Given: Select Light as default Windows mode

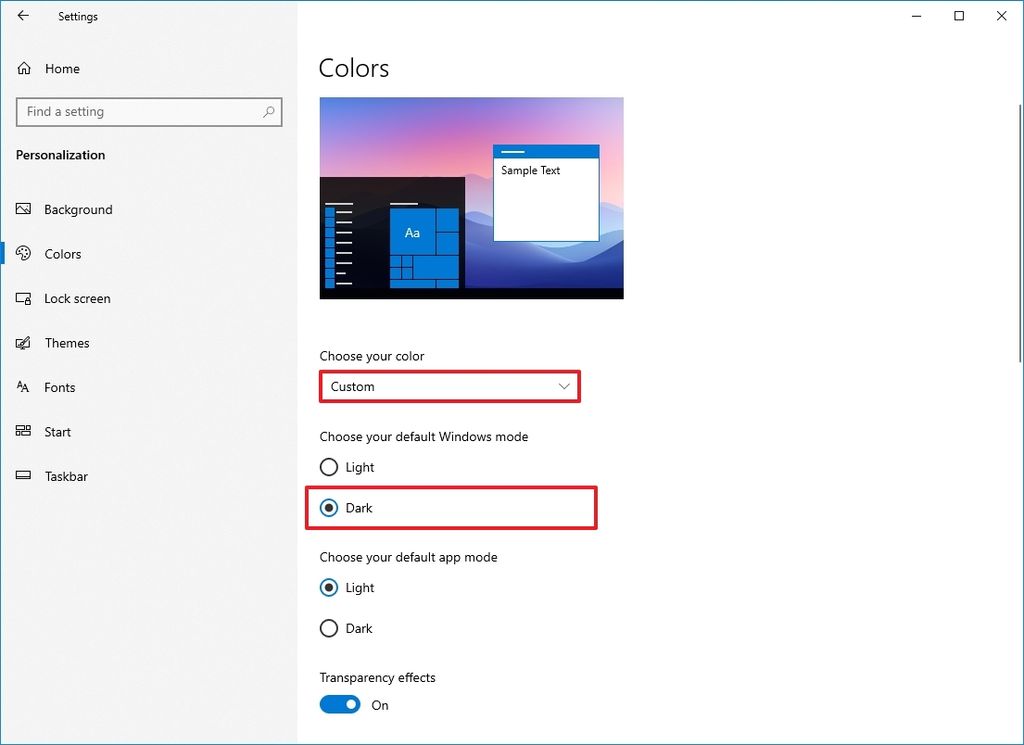Looking at the screenshot, I should pyautogui.click(x=330, y=467).
